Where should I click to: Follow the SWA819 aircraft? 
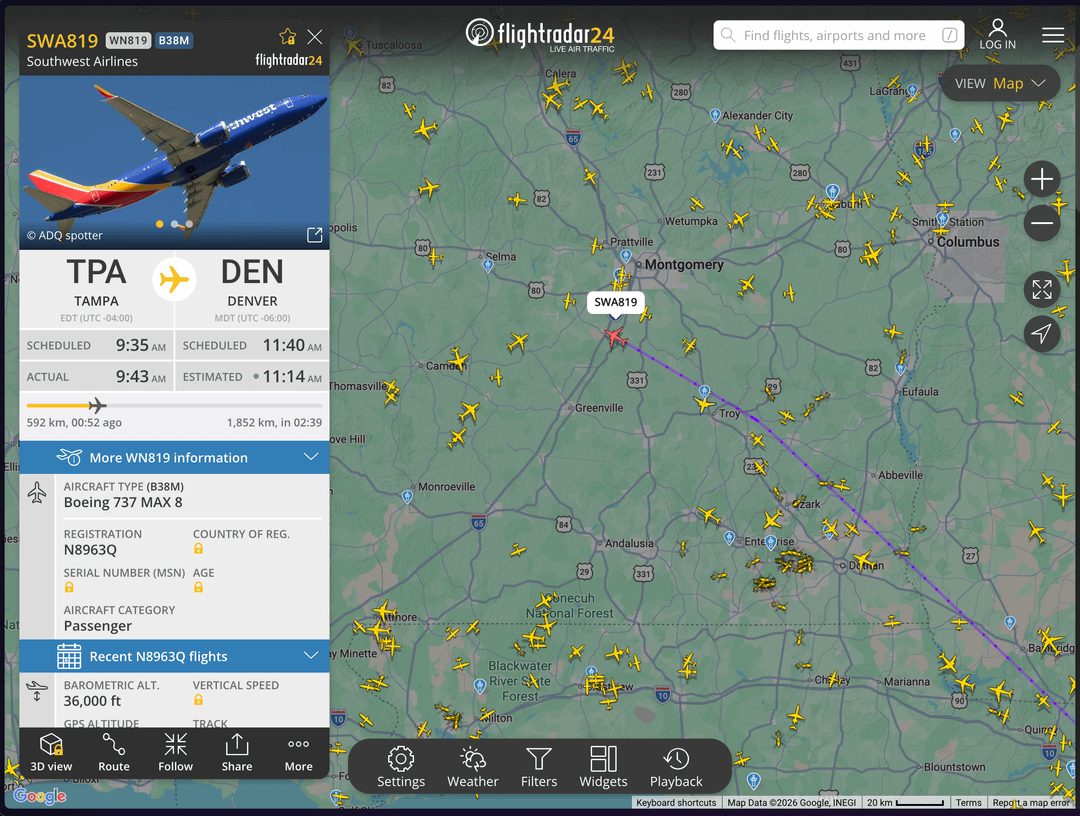pos(176,753)
